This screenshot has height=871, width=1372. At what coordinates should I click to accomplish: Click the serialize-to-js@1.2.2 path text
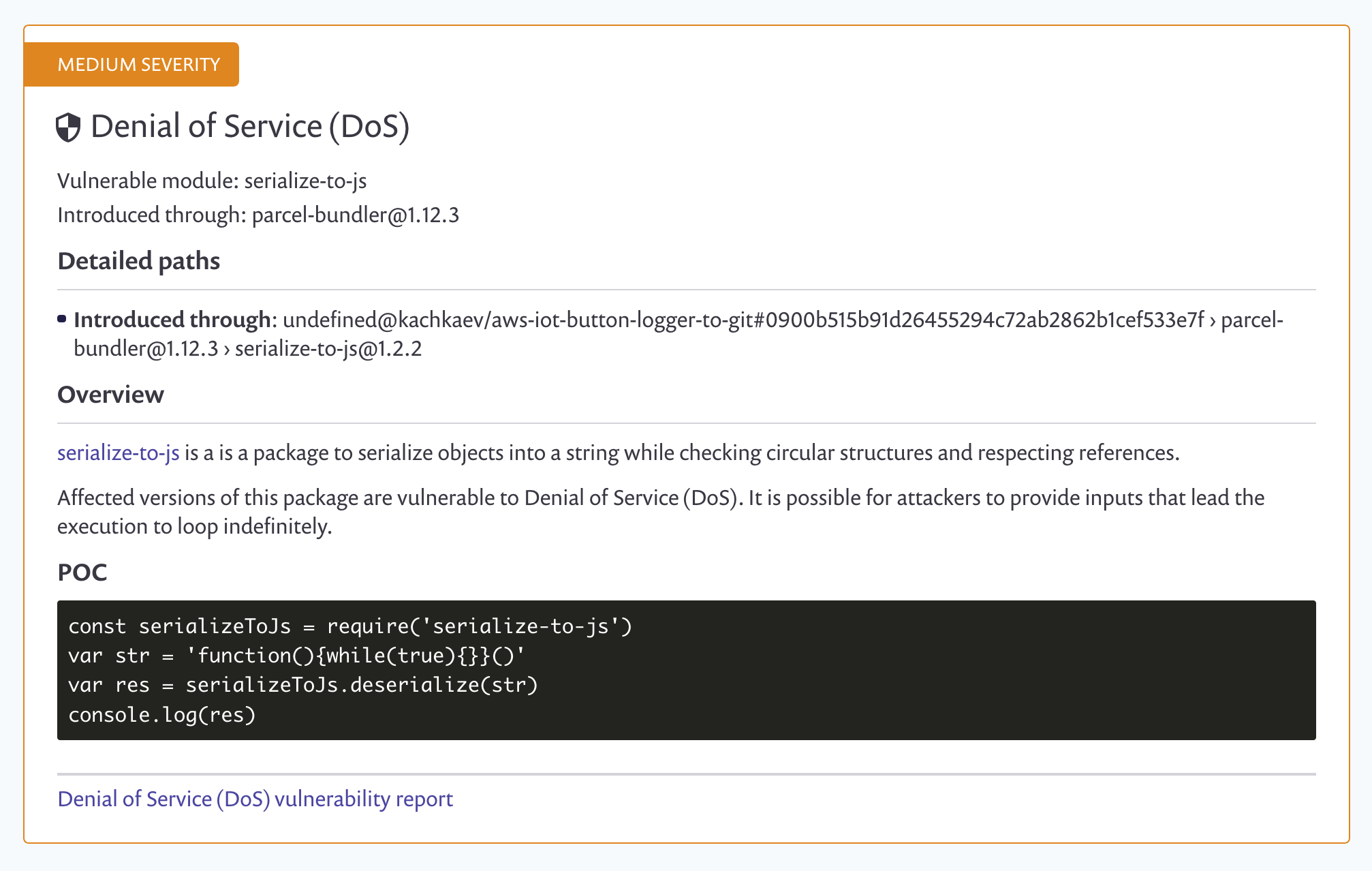(328, 349)
